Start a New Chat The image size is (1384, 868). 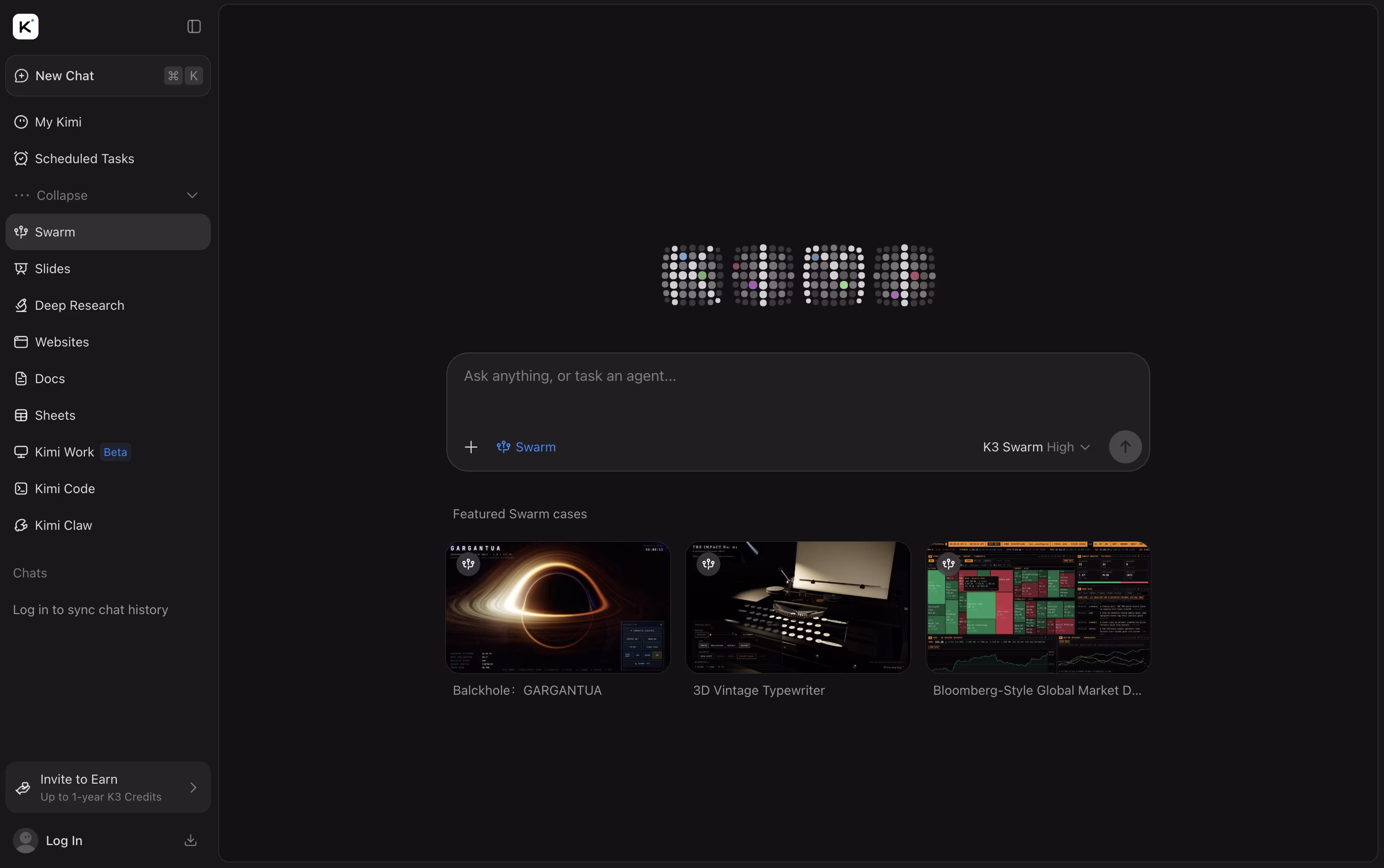tap(108, 76)
